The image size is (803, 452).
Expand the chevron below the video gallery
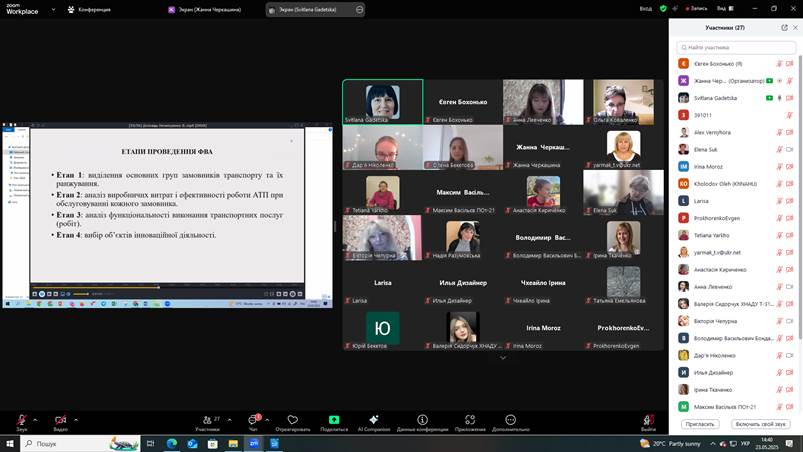502,357
